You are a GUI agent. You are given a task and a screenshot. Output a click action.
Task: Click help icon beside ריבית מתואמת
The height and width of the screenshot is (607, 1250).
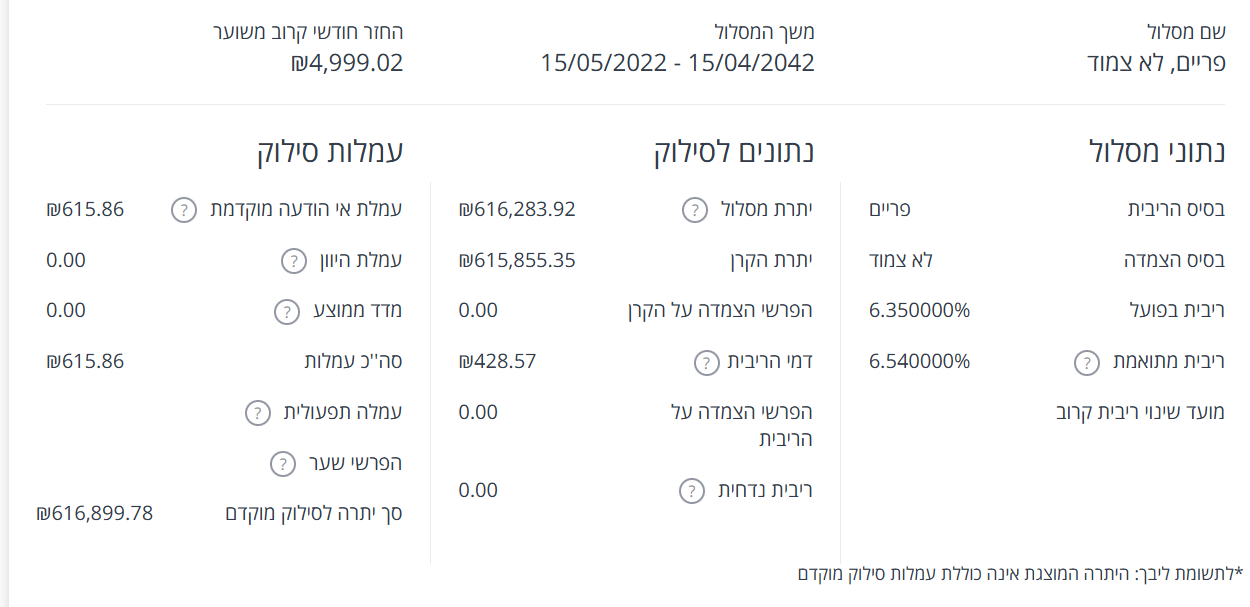click(1087, 362)
